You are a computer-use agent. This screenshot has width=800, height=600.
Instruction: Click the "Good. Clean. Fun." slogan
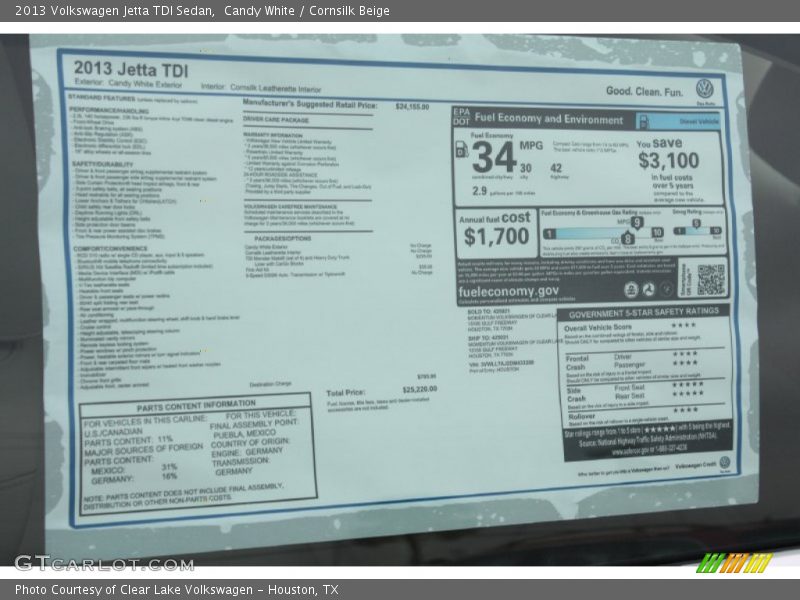tap(644, 92)
